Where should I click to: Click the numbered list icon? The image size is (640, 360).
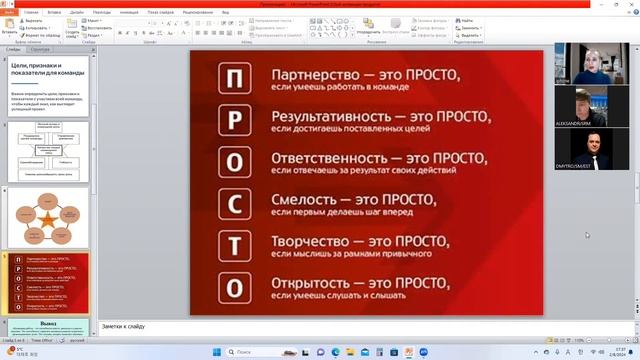click(210, 24)
